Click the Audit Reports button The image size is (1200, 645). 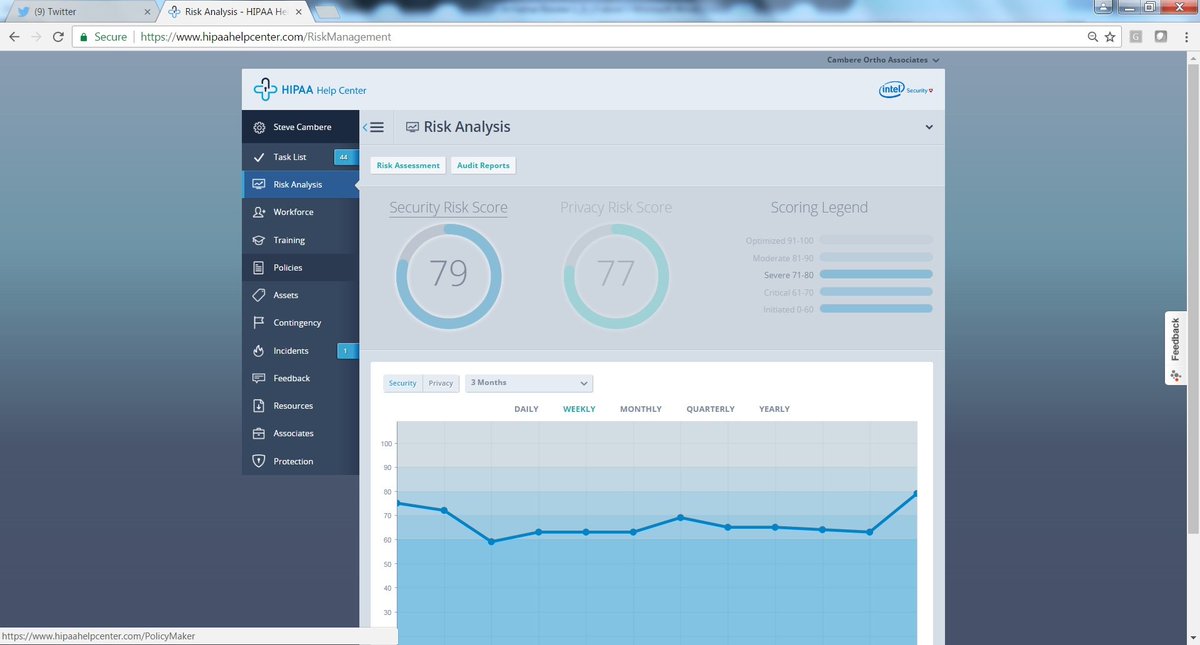click(483, 165)
